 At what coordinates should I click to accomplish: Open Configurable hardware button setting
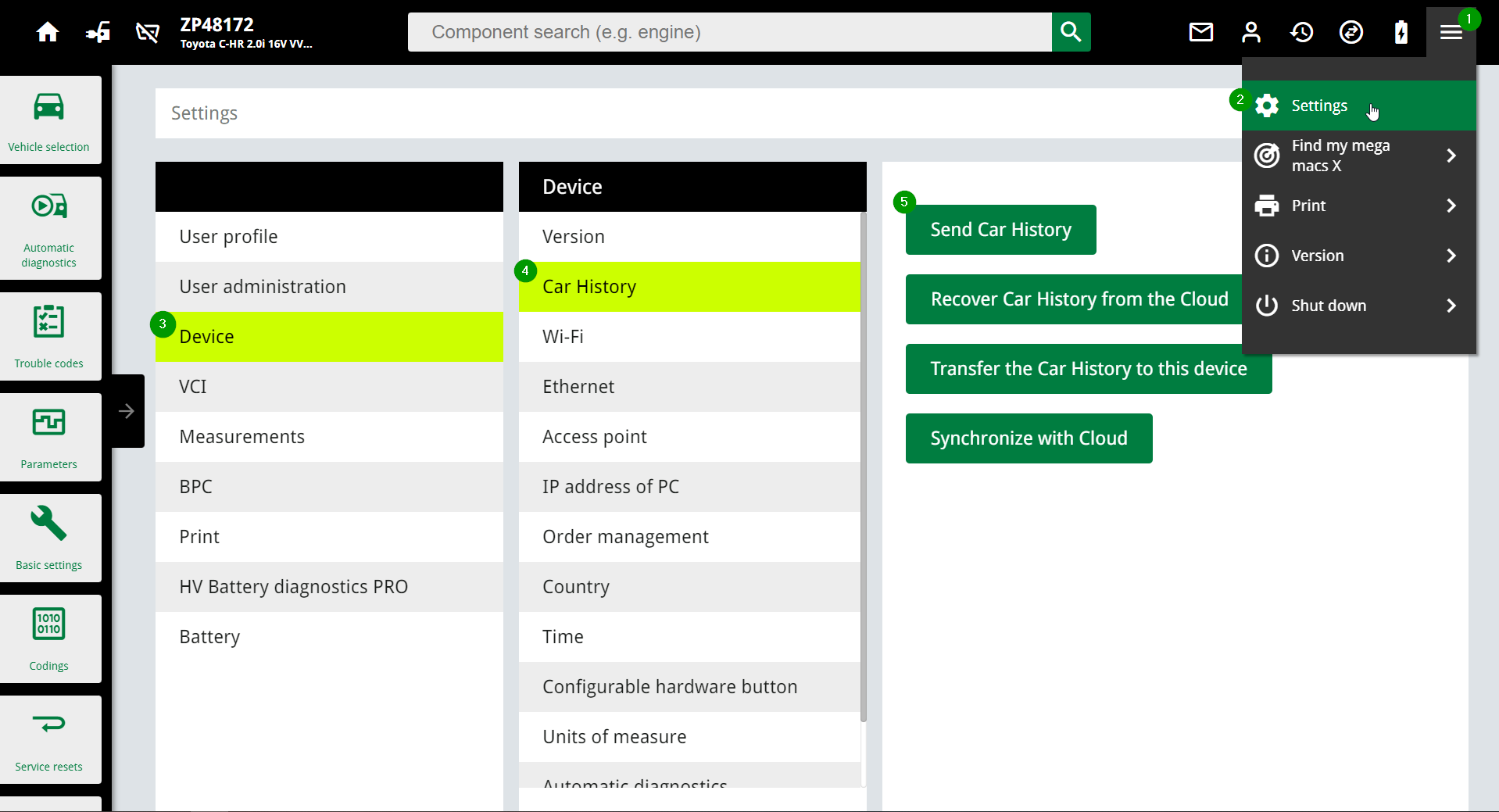pos(689,687)
